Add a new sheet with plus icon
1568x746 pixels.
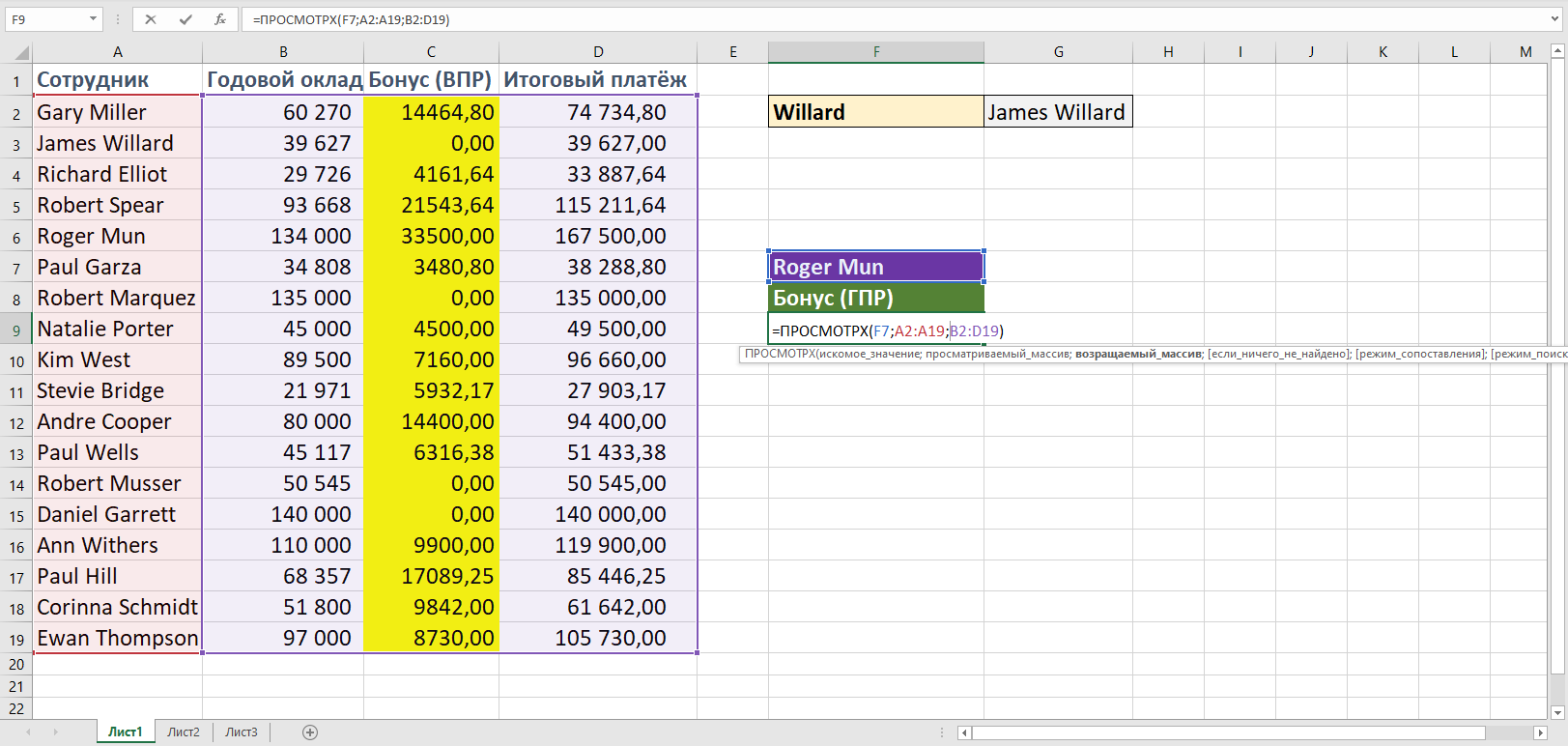click(310, 732)
